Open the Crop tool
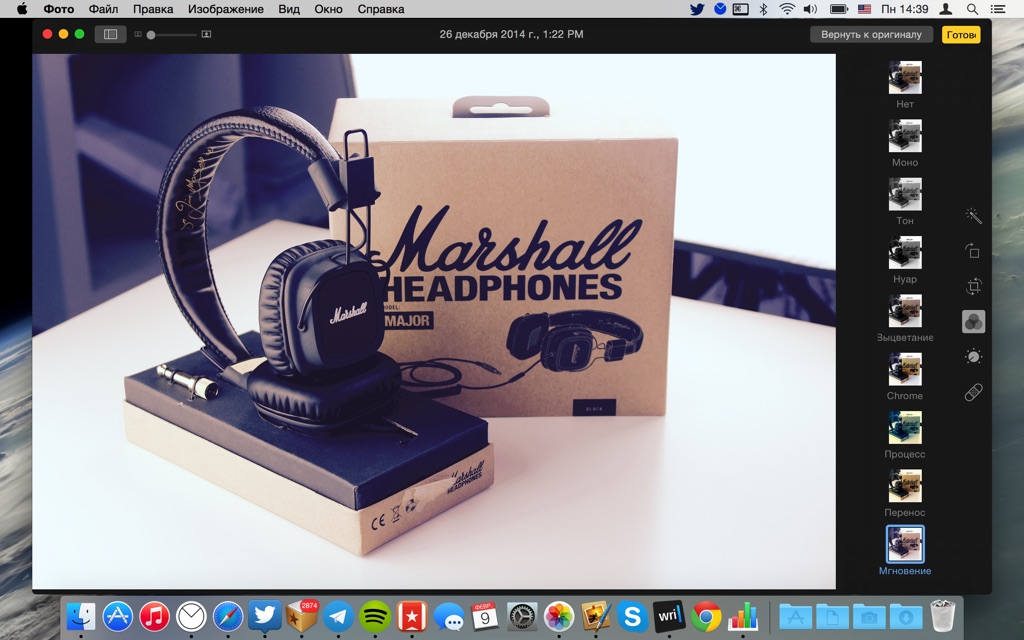 click(973, 286)
